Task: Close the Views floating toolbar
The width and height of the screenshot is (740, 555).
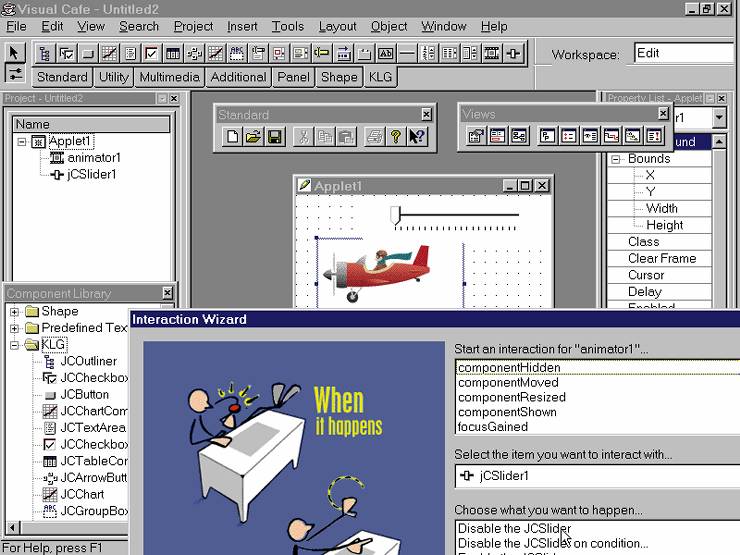Action: [663, 113]
